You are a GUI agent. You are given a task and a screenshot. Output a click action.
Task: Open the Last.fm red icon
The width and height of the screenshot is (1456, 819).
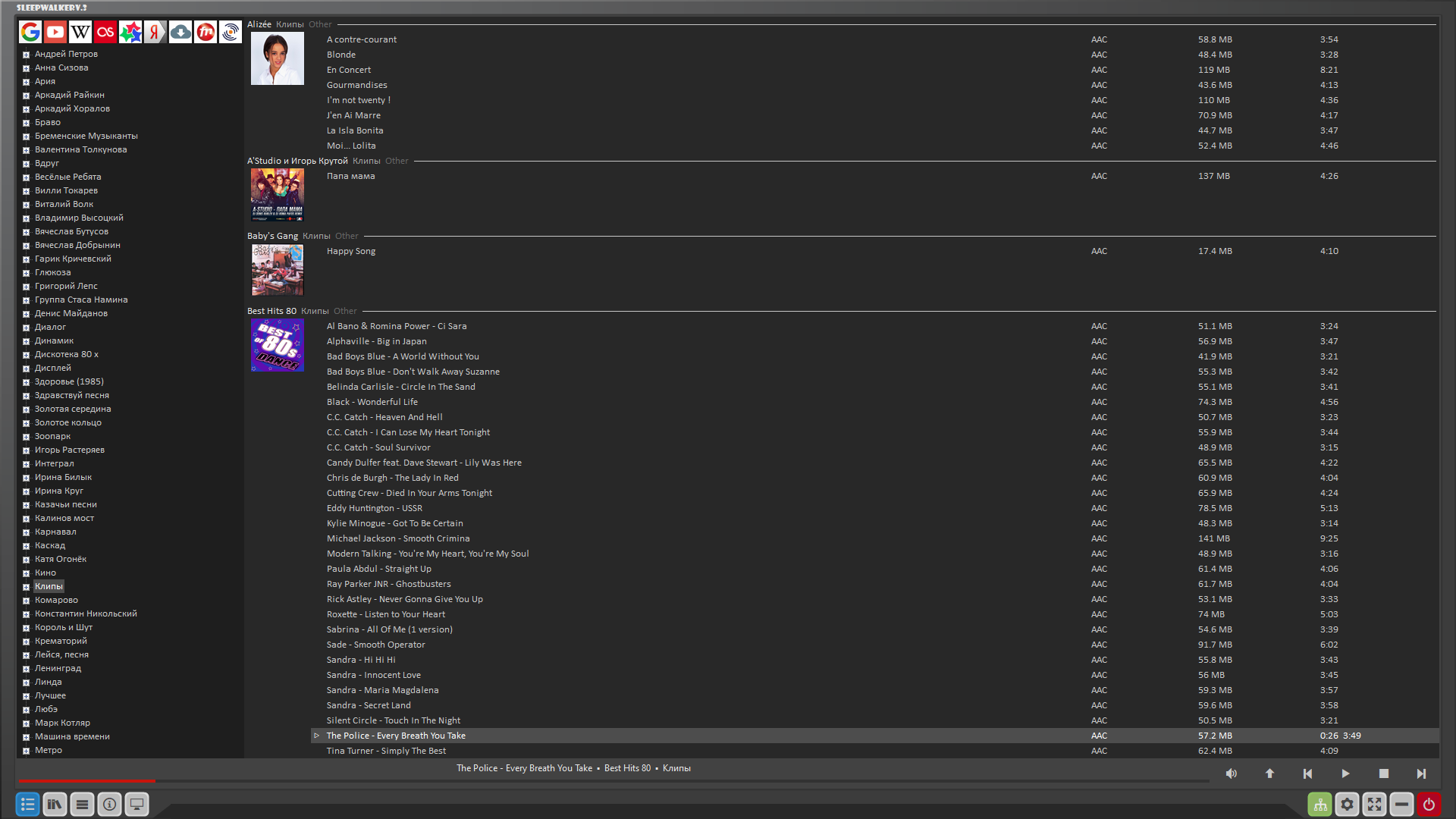click(105, 32)
